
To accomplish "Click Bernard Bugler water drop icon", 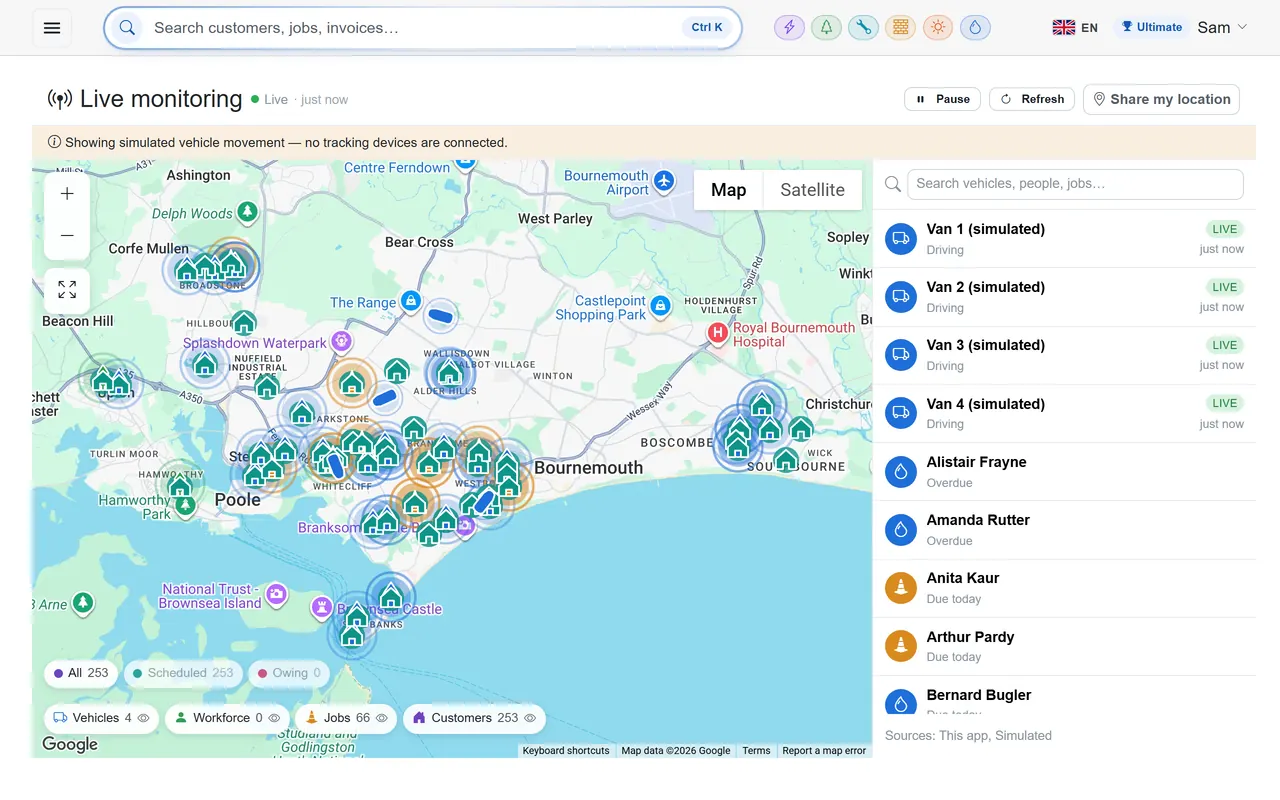I will (x=901, y=703).
